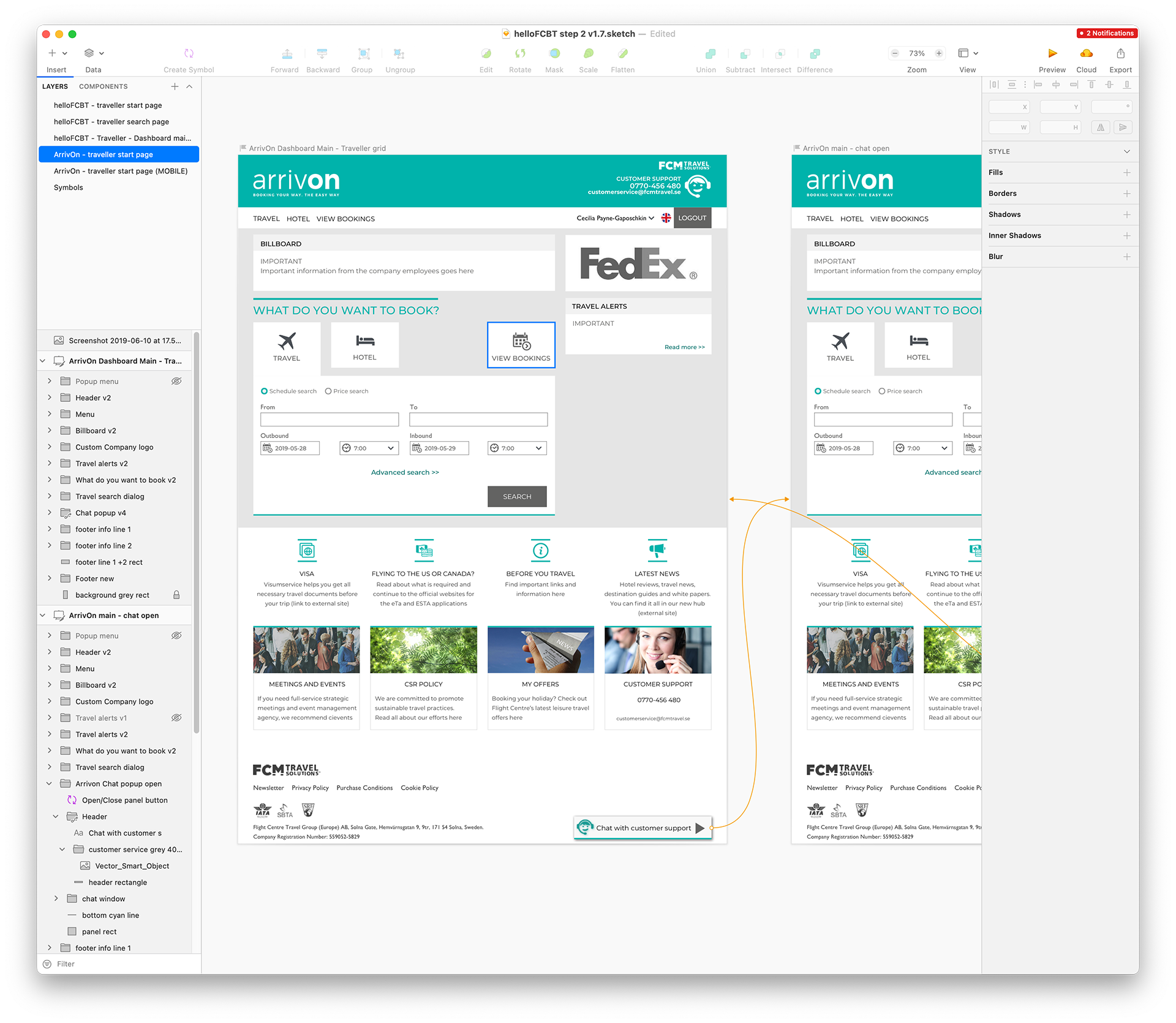This screenshot has height=1023, width=1176.
Task: Show the hidden Travel alerts v1 layer
Action: coord(176,718)
